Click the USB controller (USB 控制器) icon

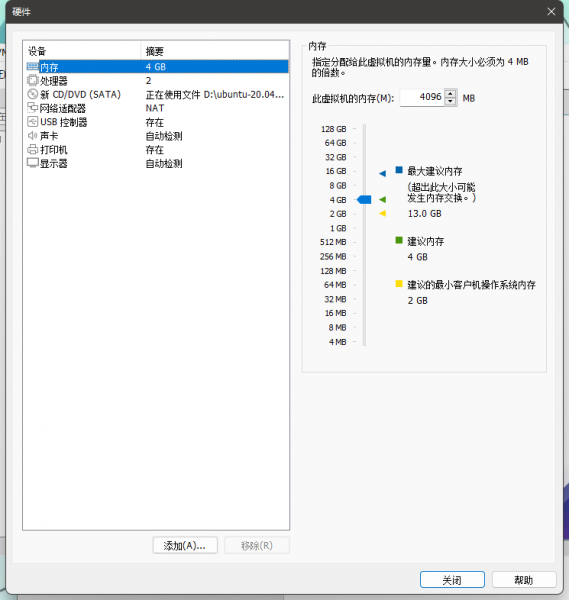click(33, 122)
